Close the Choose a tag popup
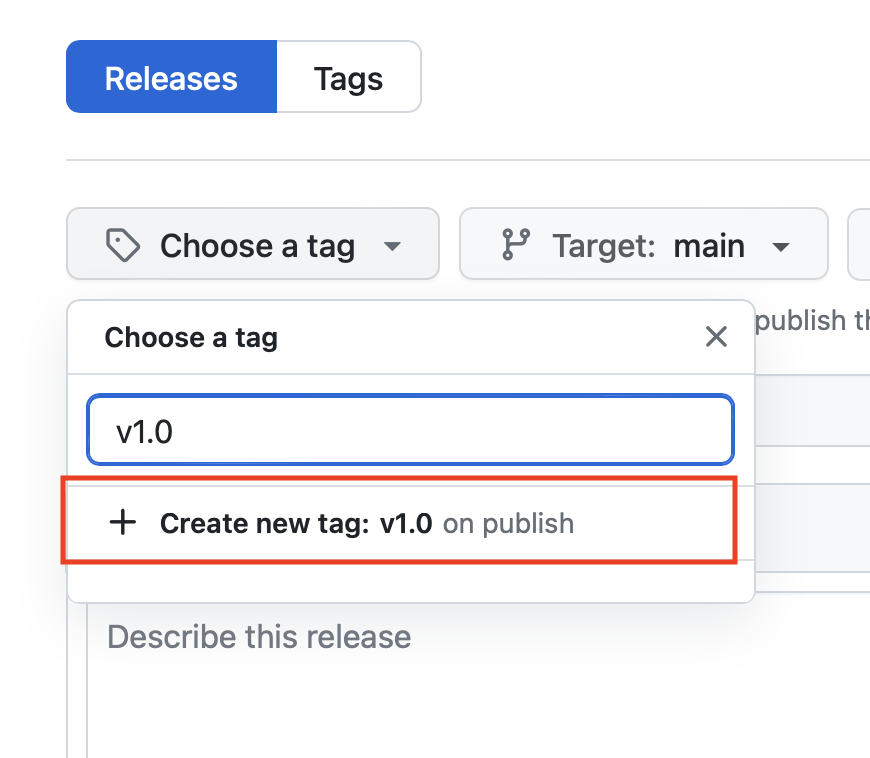Viewport: 870px width, 758px height. 716,337
